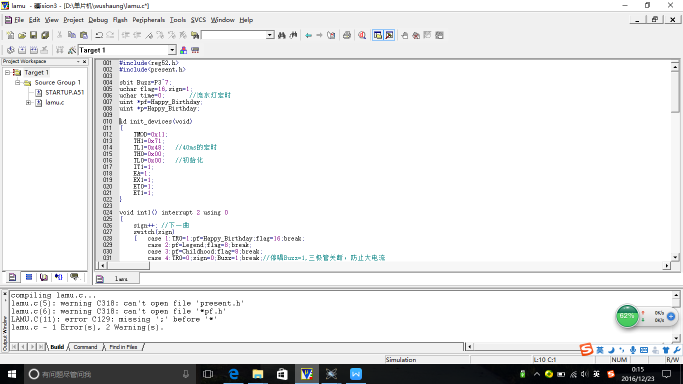
Task: Open Windows Start menu
Action: [12, 374]
